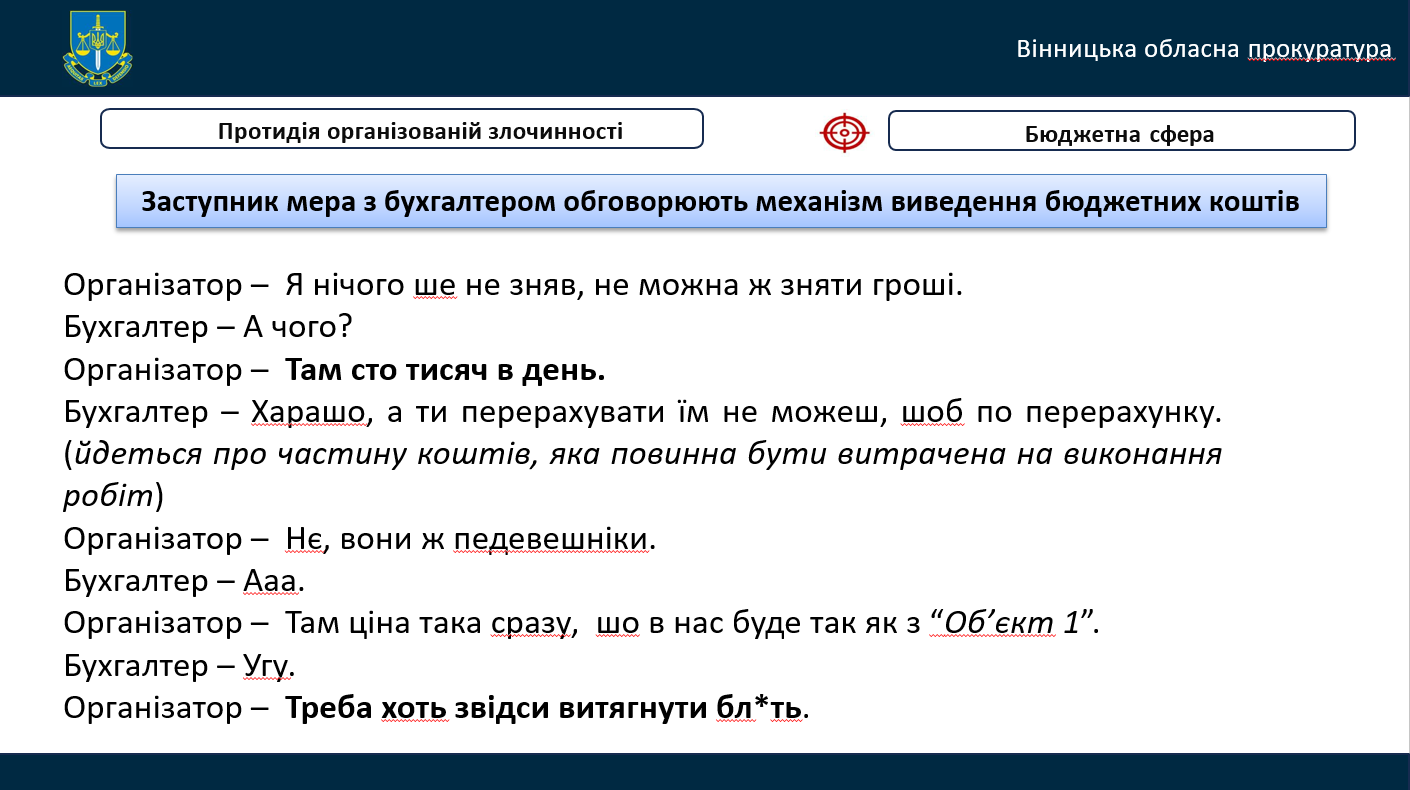This screenshot has height=790, width=1410.
Task: Click the underlined word 'шоб'
Action: (x=933, y=412)
